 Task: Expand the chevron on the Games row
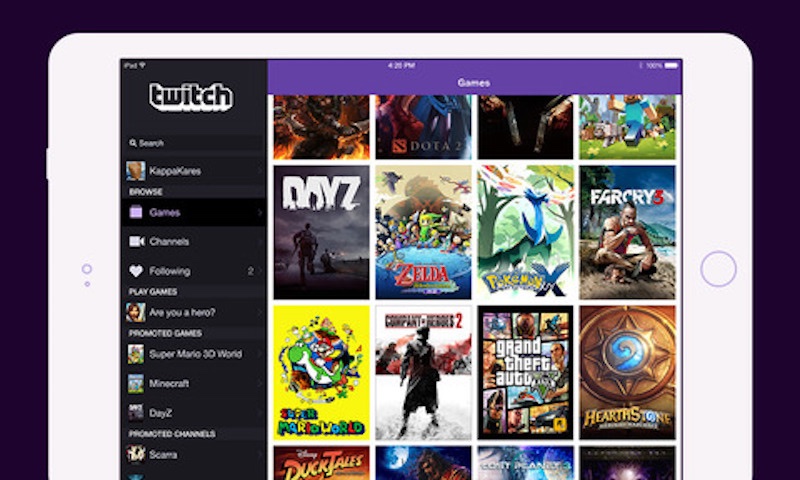pyautogui.click(x=260, y=212)
